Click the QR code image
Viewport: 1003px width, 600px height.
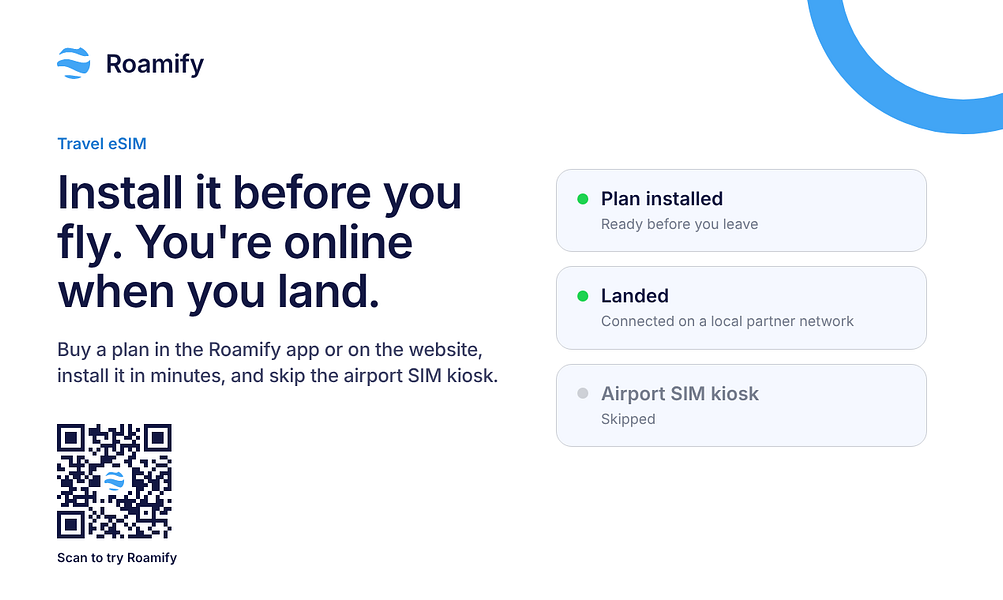point(115,481)
